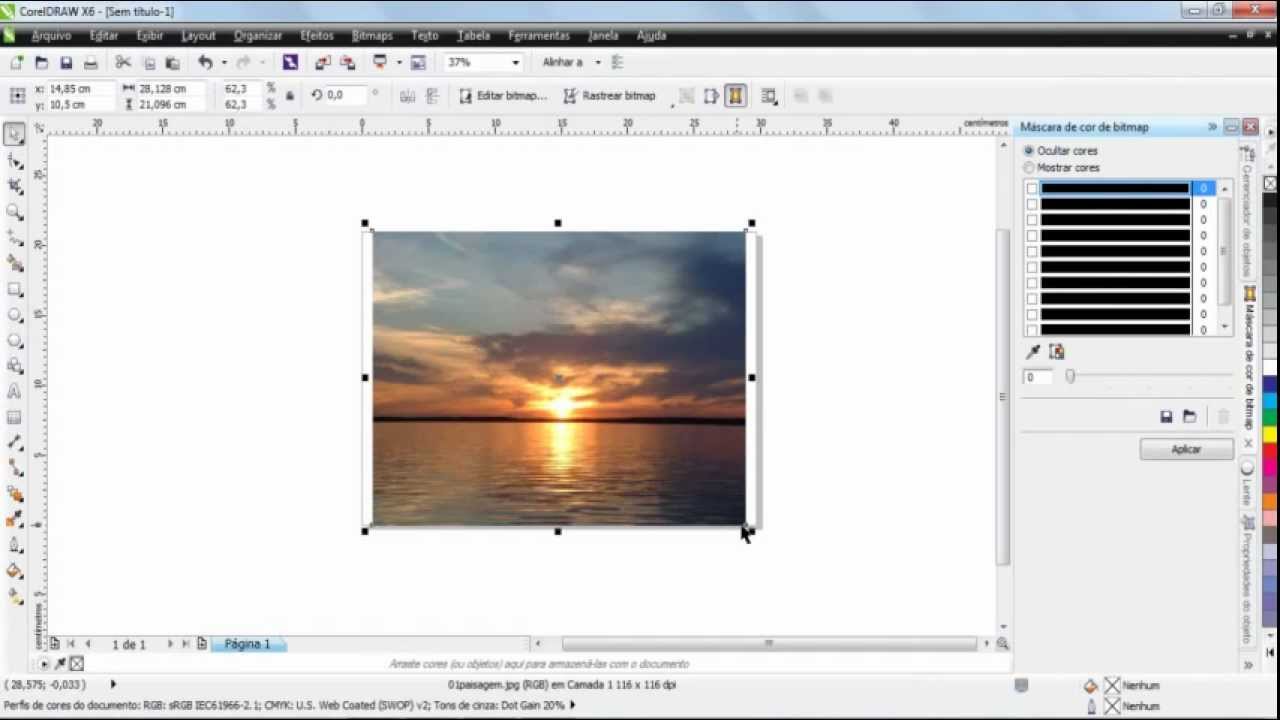This screenshot has height=720, width=1280.
Task: Click the Print icon
Action: point(91,62)
